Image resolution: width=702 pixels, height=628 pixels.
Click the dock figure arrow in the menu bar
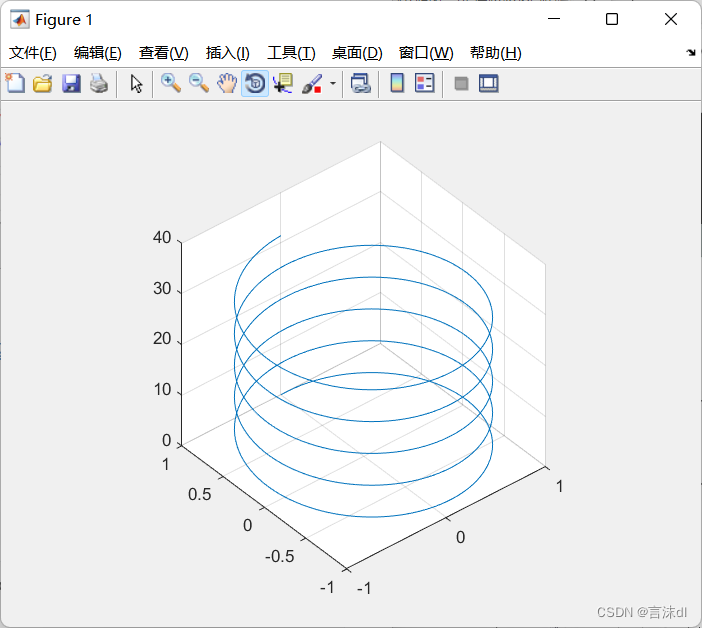[691, 53]
